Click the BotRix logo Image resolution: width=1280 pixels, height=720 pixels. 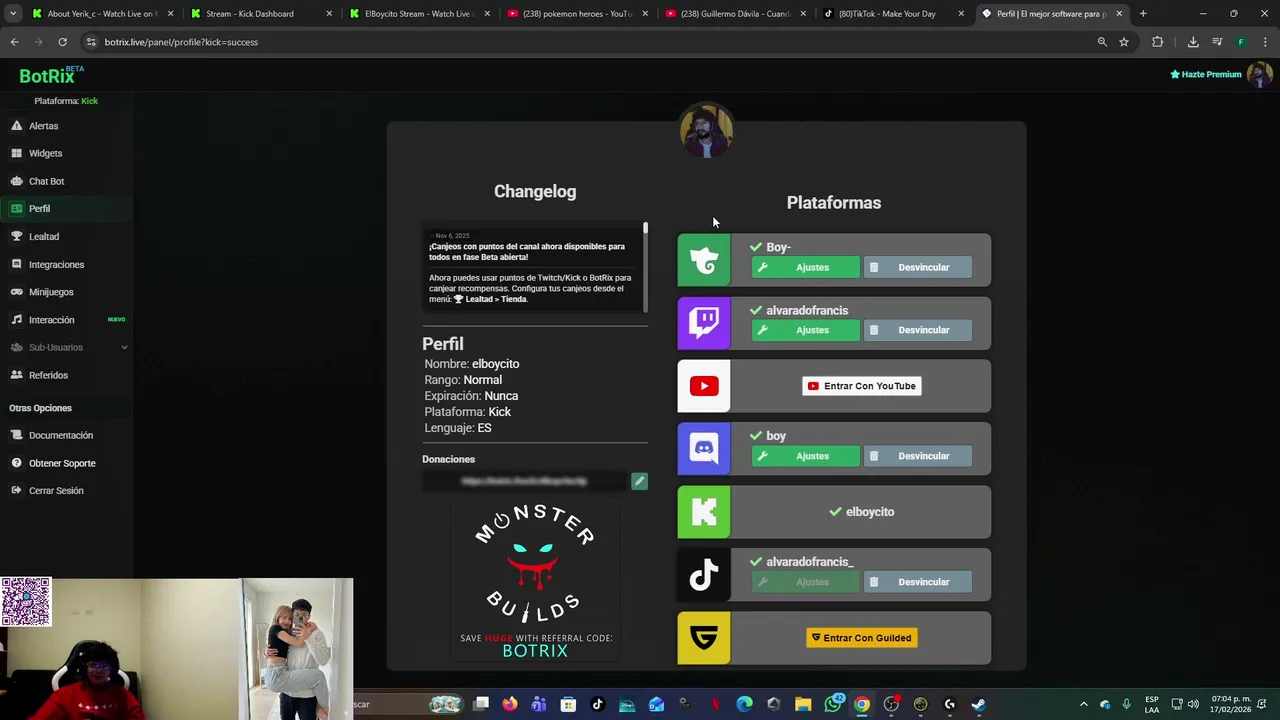[x=50, y=75]
